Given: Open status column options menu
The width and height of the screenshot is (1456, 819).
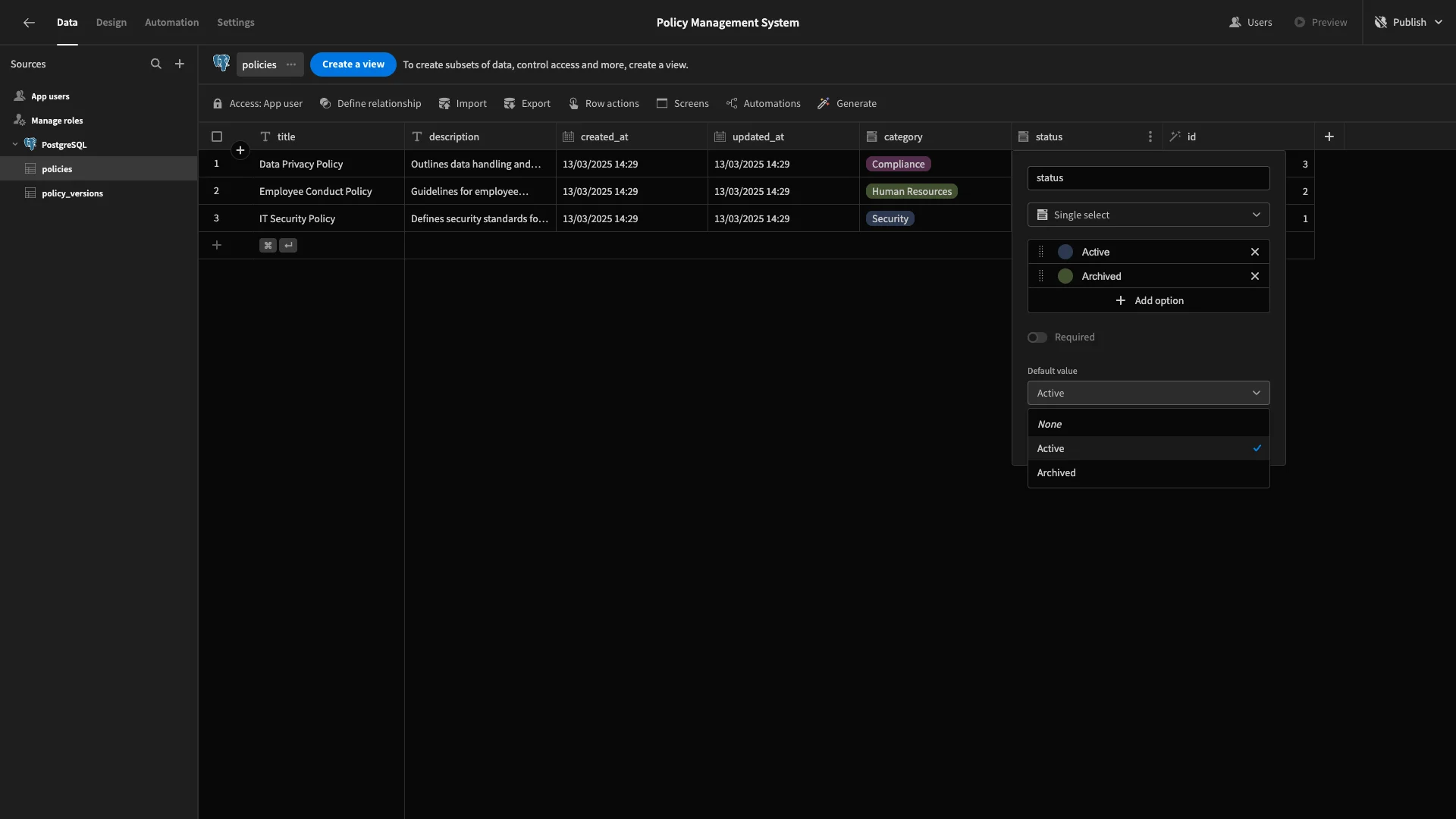Looking at the screenshot, I should pyautogui.click(x=1150, y=136).
